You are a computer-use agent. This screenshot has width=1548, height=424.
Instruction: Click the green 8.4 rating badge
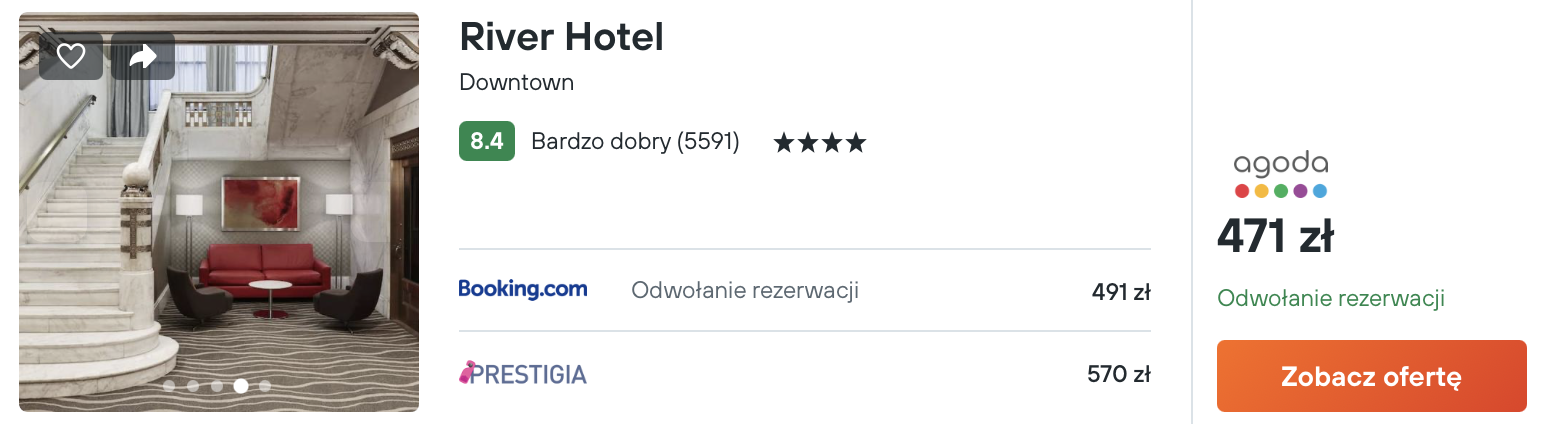[486, 142]
